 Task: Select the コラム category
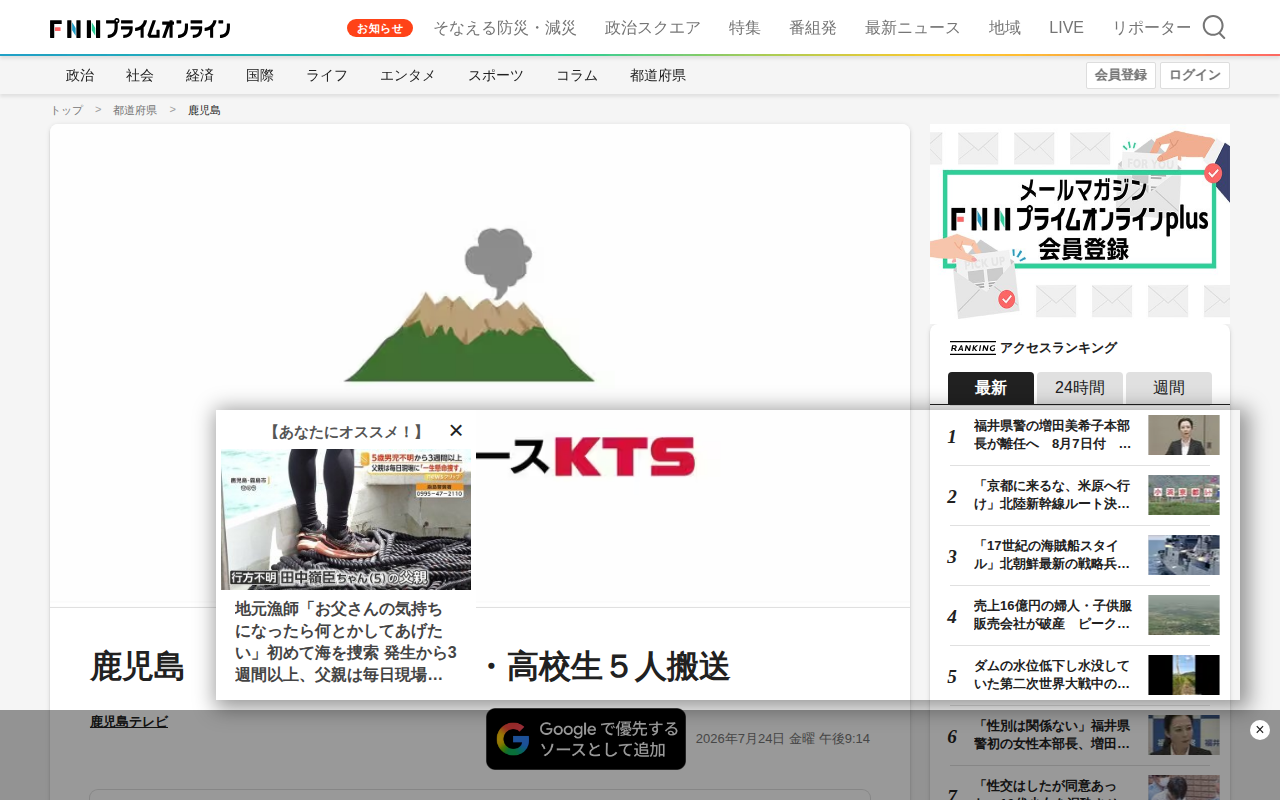tap(577, 75)
